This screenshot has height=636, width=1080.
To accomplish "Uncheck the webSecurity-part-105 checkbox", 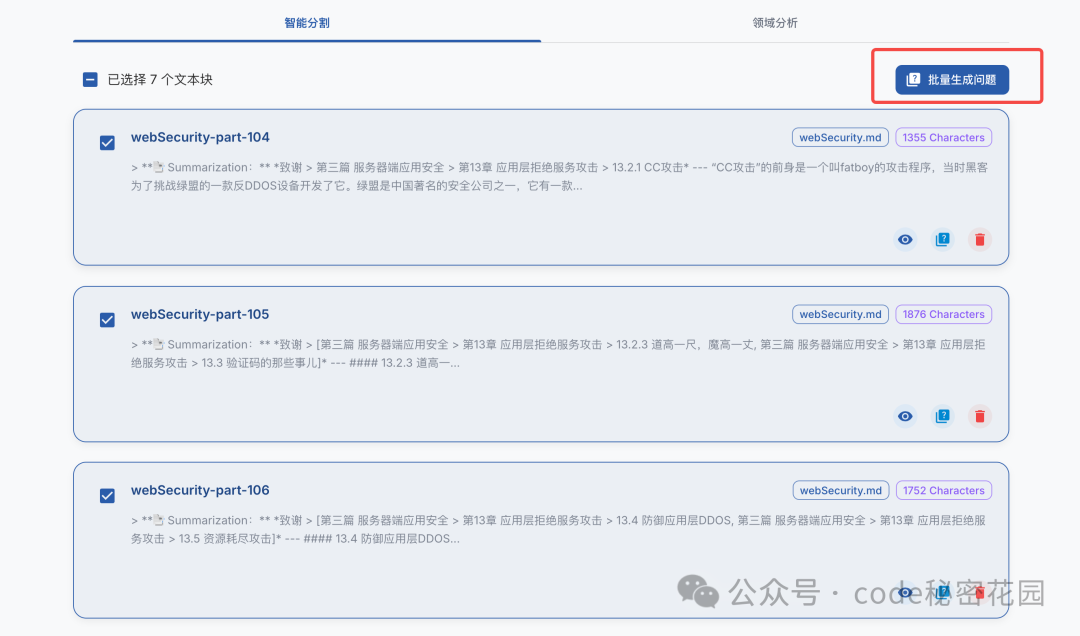I will (x=107, y=320).
